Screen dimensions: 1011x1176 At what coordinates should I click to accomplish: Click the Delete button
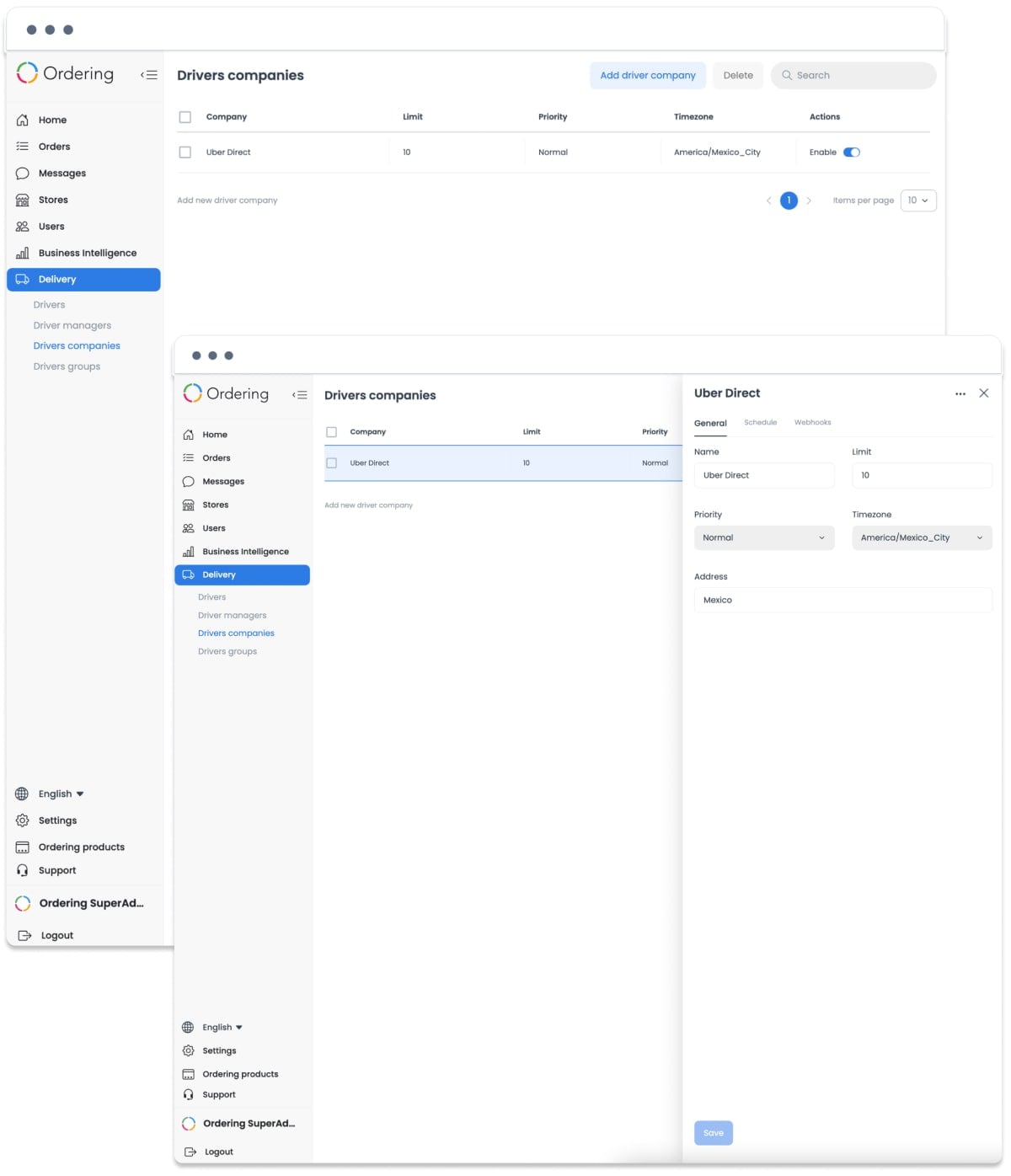pos(738,76)
